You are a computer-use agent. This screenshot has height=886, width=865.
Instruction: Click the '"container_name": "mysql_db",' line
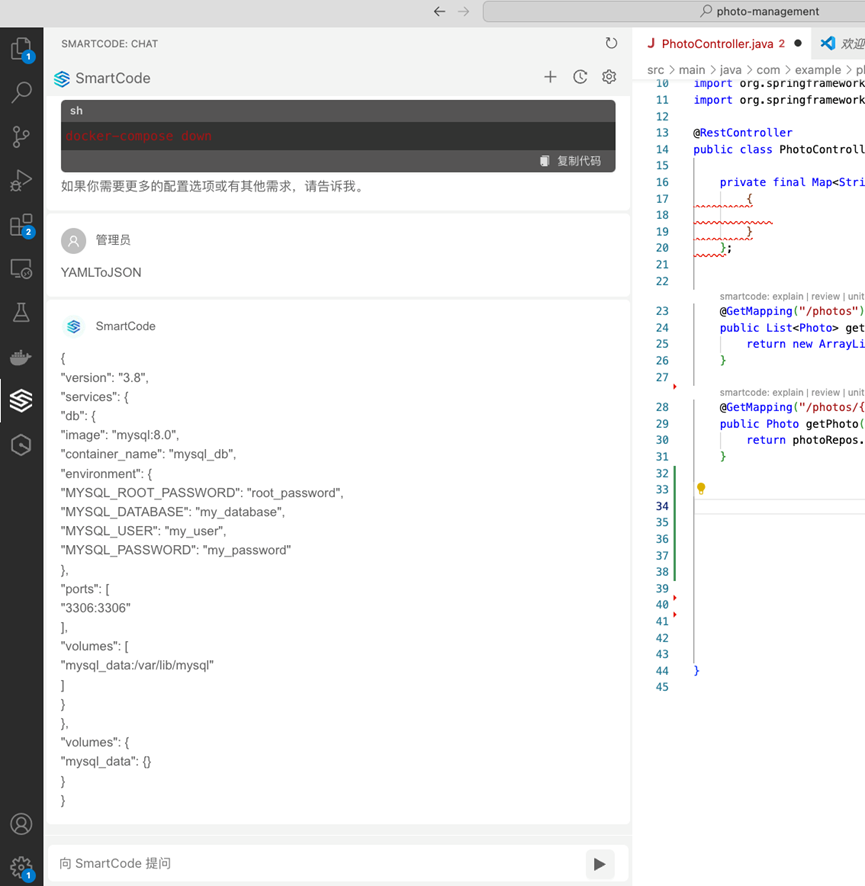click(149, 454)
